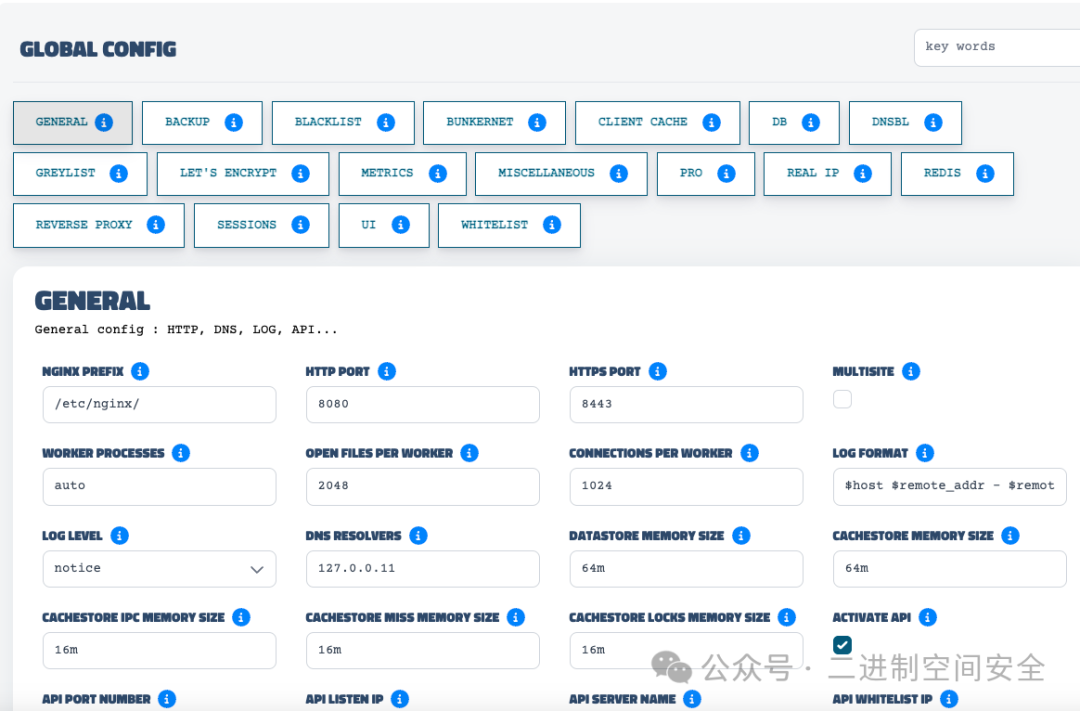Click info icon next to DNS RESOLVERS
Image resolution: width=1080 pixels, height=711 pixels.
[x=418, y=535]
